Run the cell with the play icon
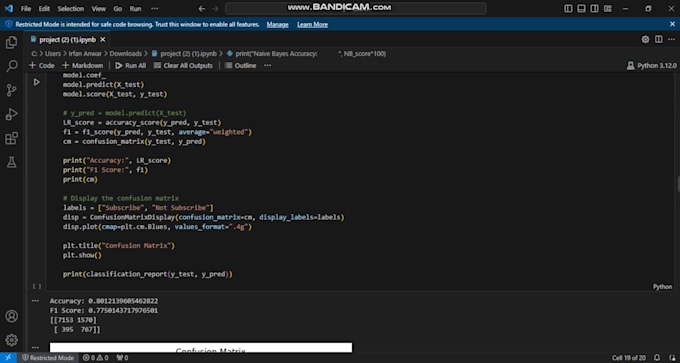 click(x=37, y=82)
